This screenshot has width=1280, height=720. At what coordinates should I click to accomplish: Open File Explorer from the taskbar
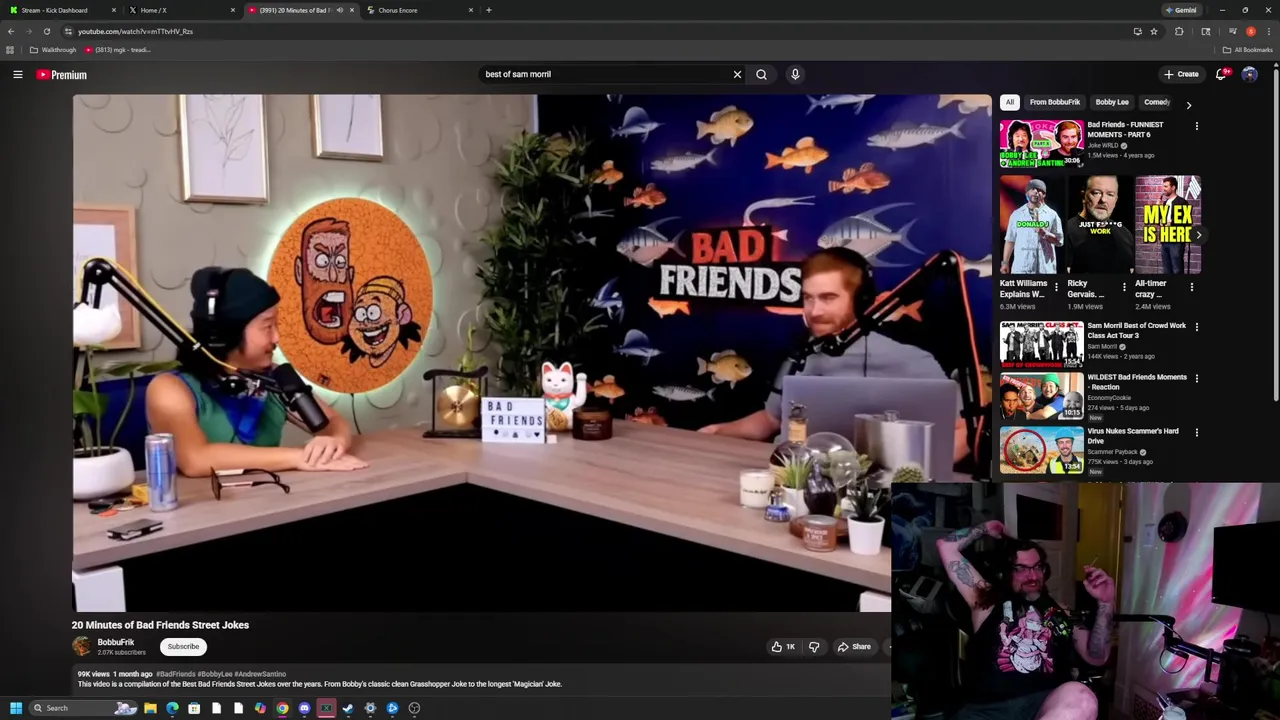(150, 708)
